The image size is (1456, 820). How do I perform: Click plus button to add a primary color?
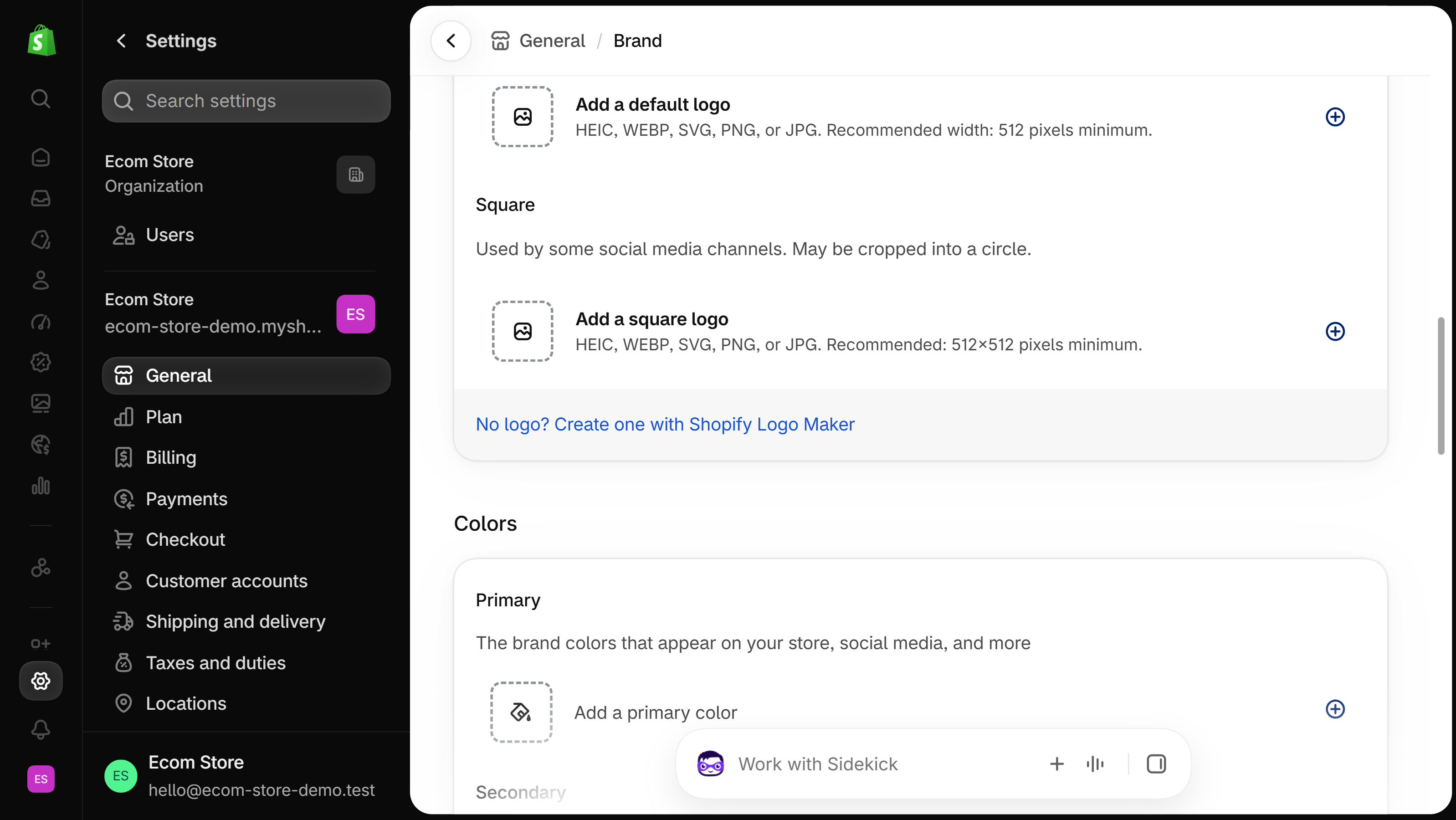pos(1335,709)
